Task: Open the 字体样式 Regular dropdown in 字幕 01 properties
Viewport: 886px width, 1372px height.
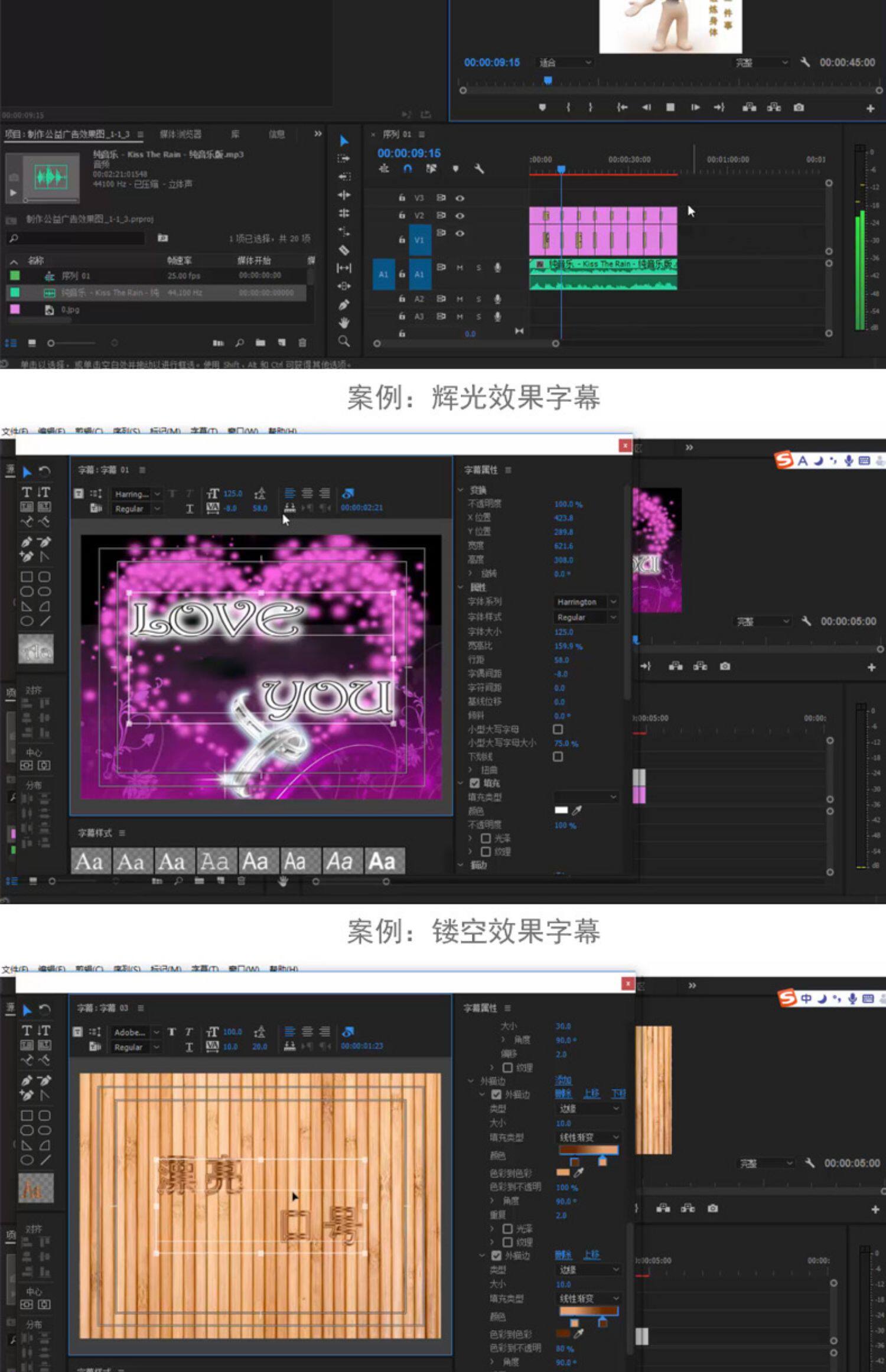Action: pyautogui.click(x=586, y=617)
